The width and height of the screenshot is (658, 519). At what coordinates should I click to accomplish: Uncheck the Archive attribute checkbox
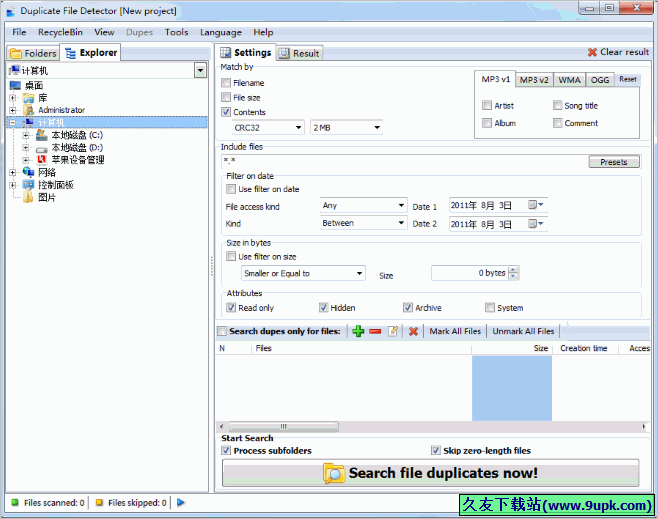(407, 308)
